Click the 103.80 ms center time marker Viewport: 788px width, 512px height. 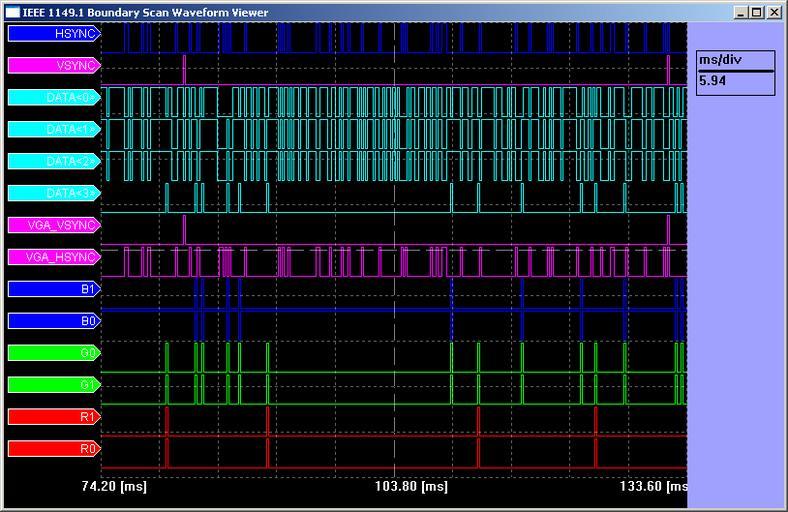tap(396, 487)
